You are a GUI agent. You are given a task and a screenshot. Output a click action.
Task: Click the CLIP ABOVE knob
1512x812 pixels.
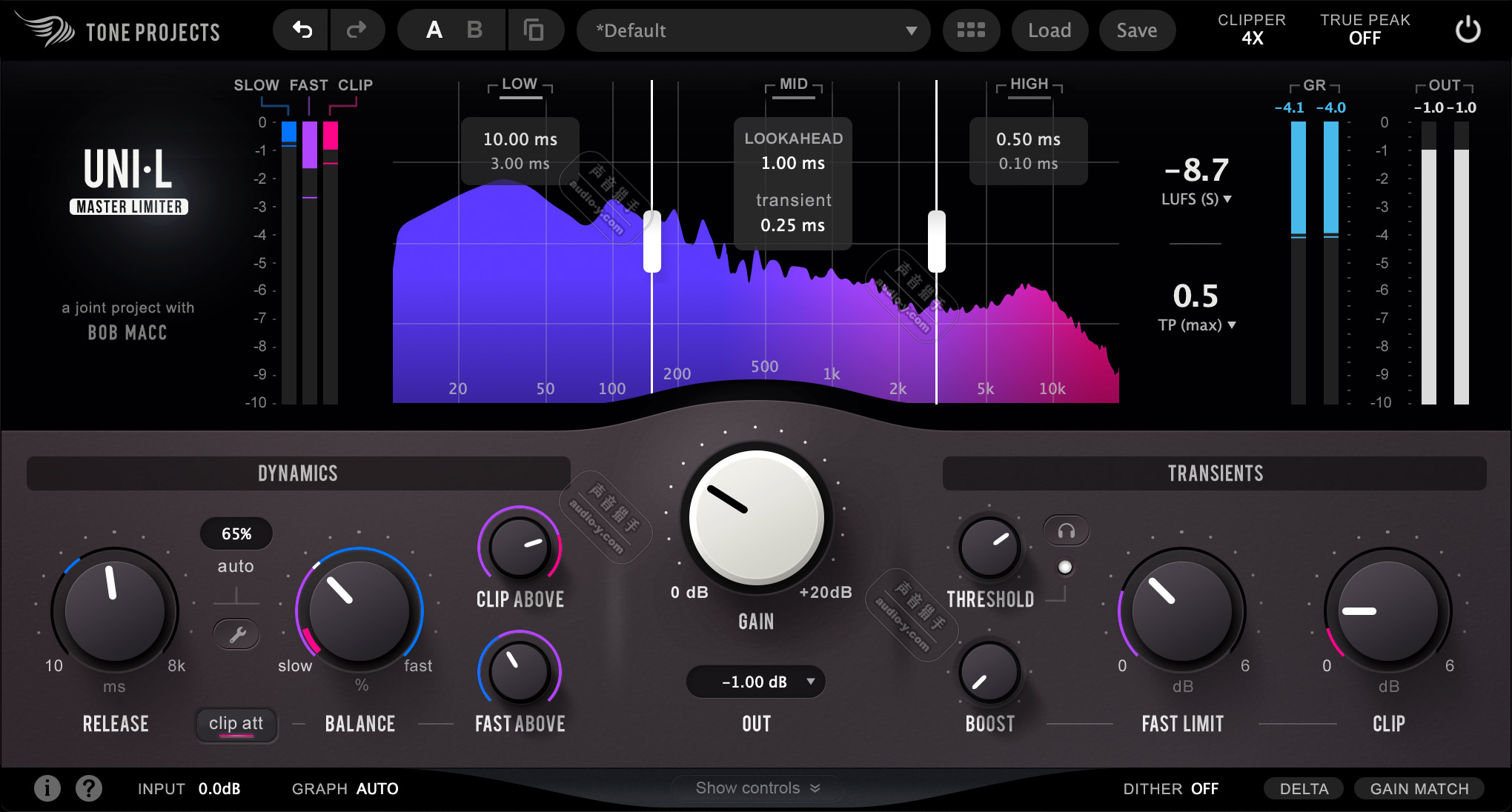[520, 548]
